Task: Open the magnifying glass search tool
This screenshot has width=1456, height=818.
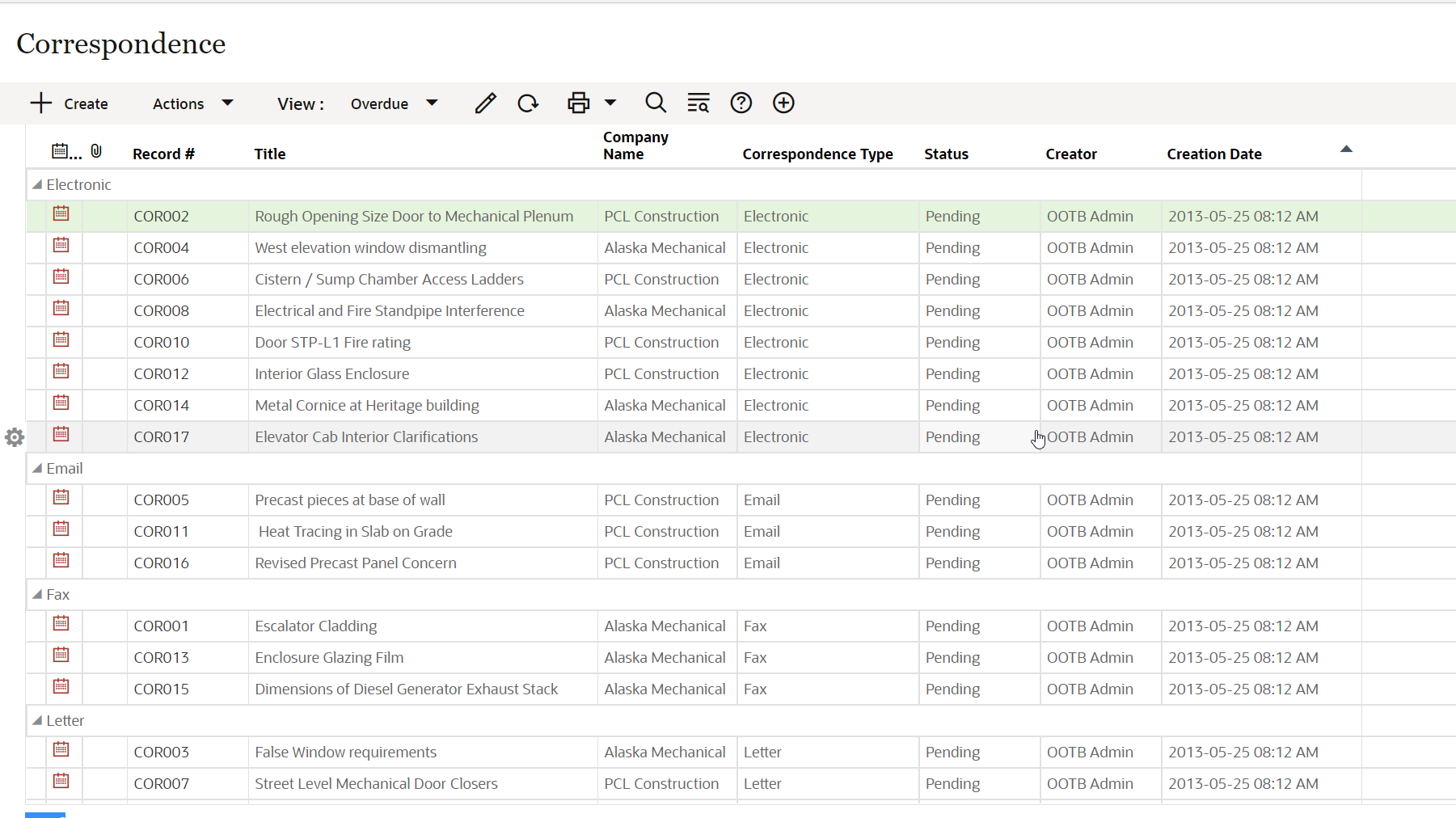Action: [x=656, y=103]
